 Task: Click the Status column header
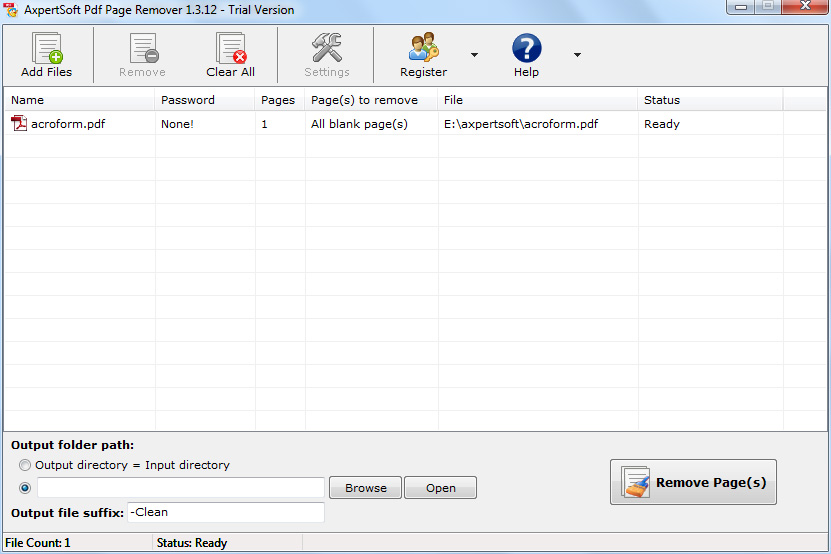click(x=710, y=100)
